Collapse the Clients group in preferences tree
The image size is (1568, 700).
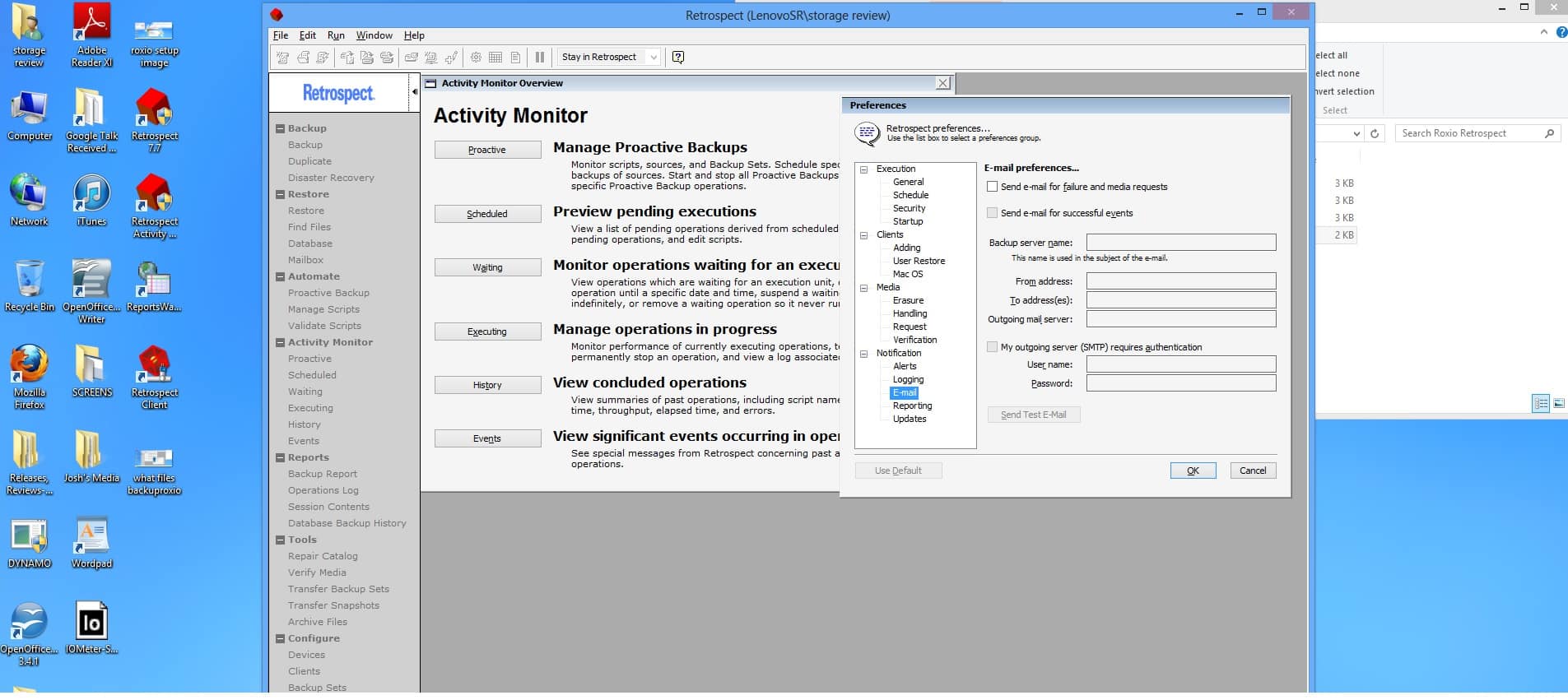864,235
